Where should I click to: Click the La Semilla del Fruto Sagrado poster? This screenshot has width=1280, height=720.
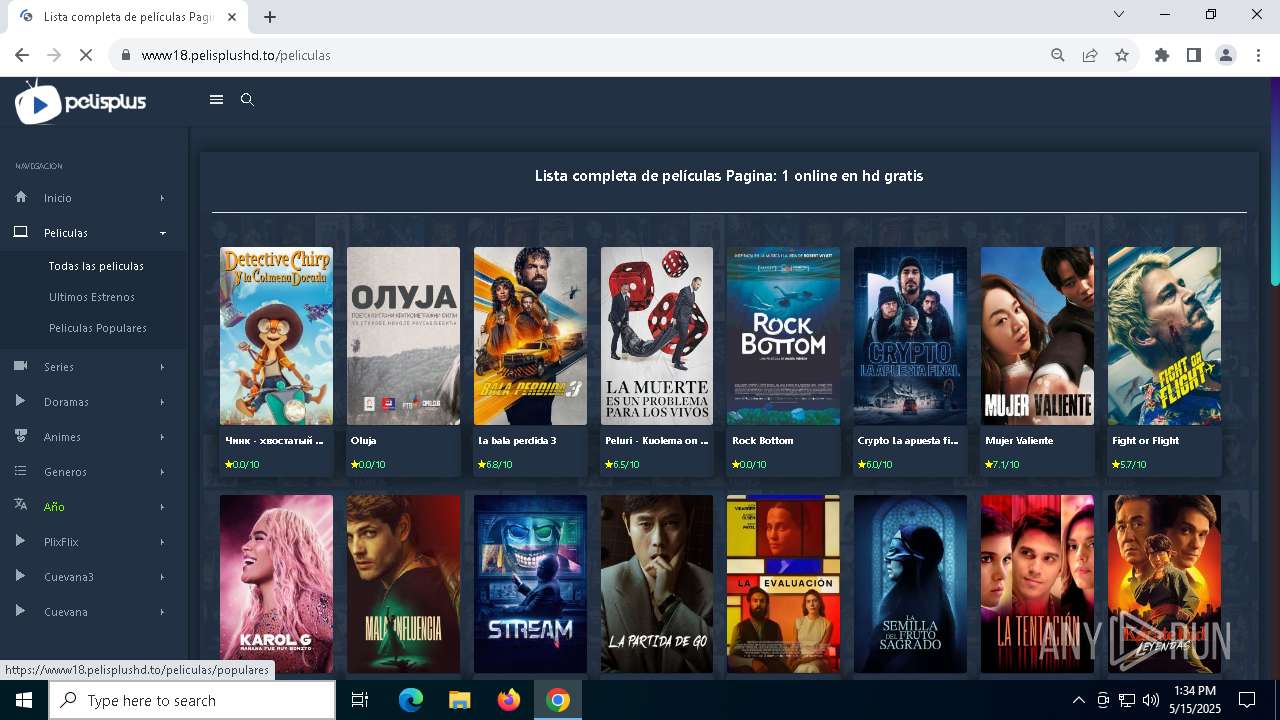pos(910,584)
